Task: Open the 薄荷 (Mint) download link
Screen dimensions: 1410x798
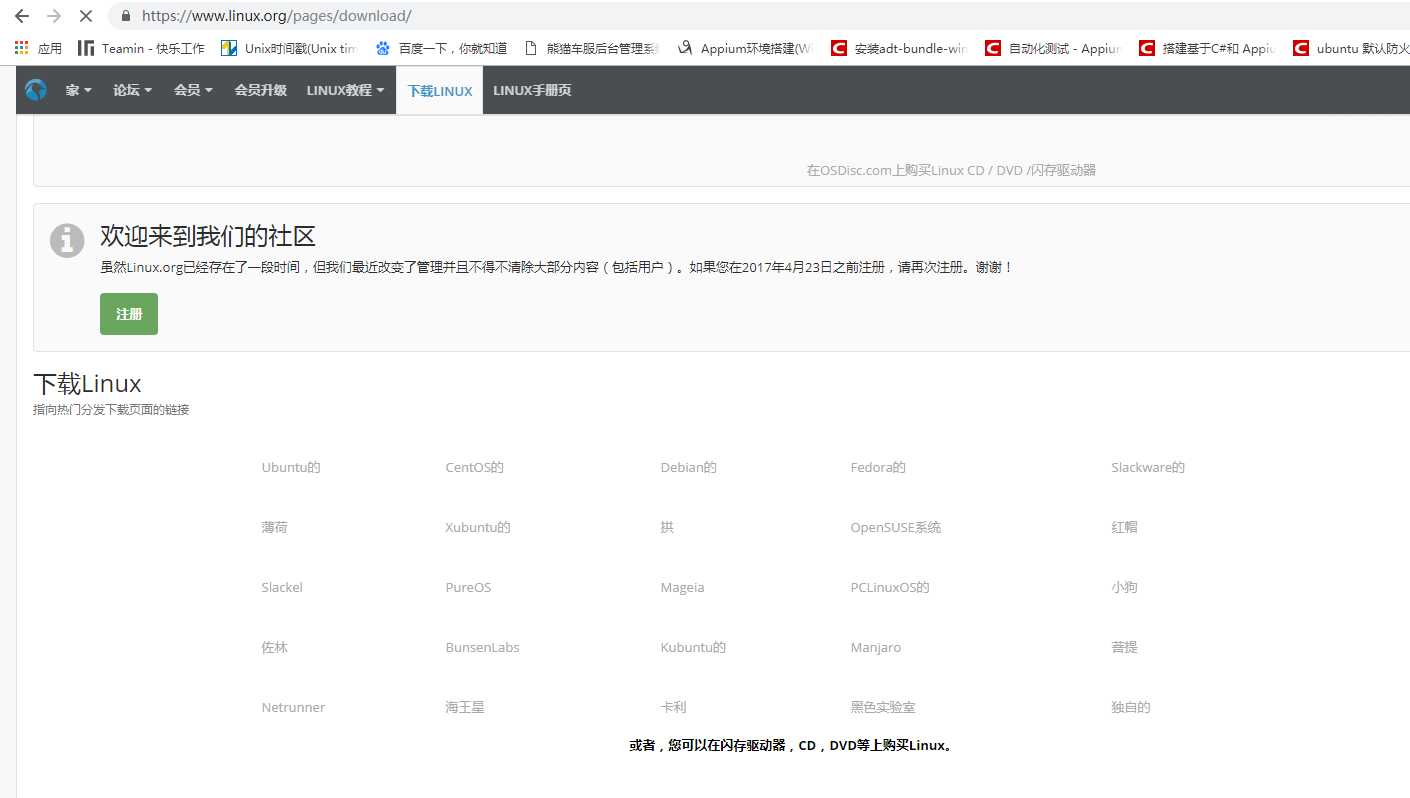Action: pyautogui.click(x=275, y=527)
